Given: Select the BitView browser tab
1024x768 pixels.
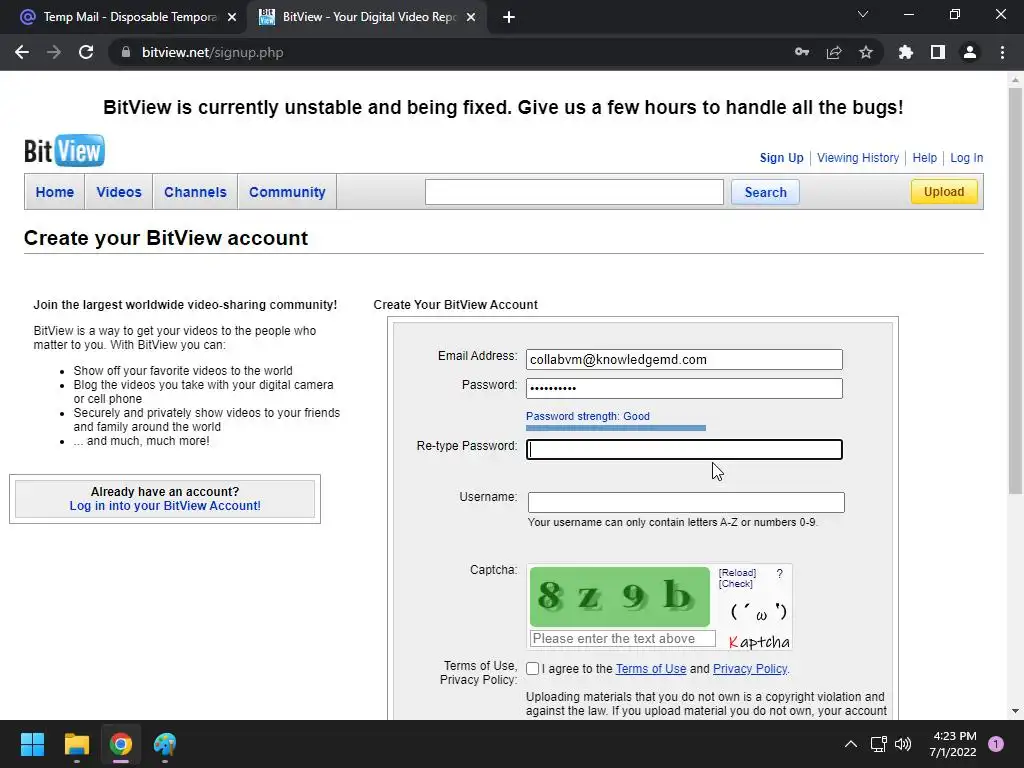Looking at the screenshot, I should coord(366,17).
